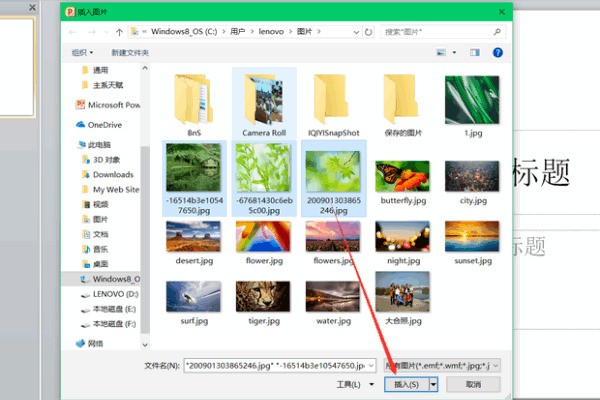Open the 组织 menu

click(83, 52)
